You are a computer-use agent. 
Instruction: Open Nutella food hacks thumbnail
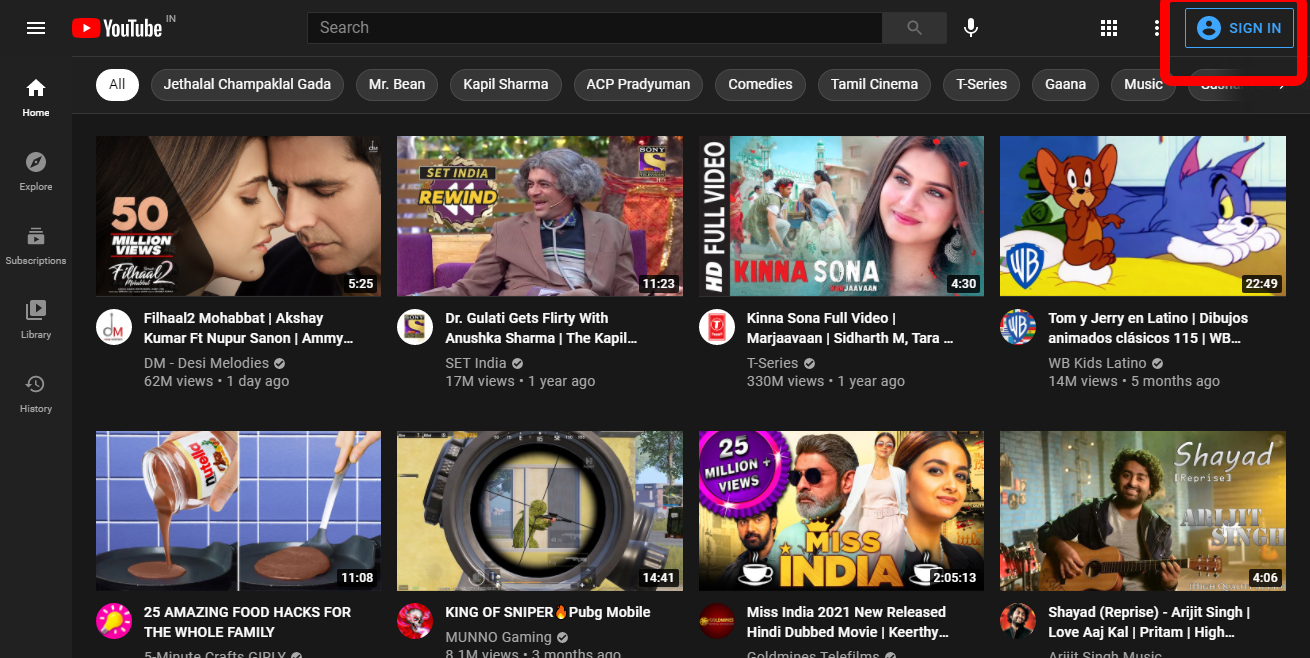(238, 511)
